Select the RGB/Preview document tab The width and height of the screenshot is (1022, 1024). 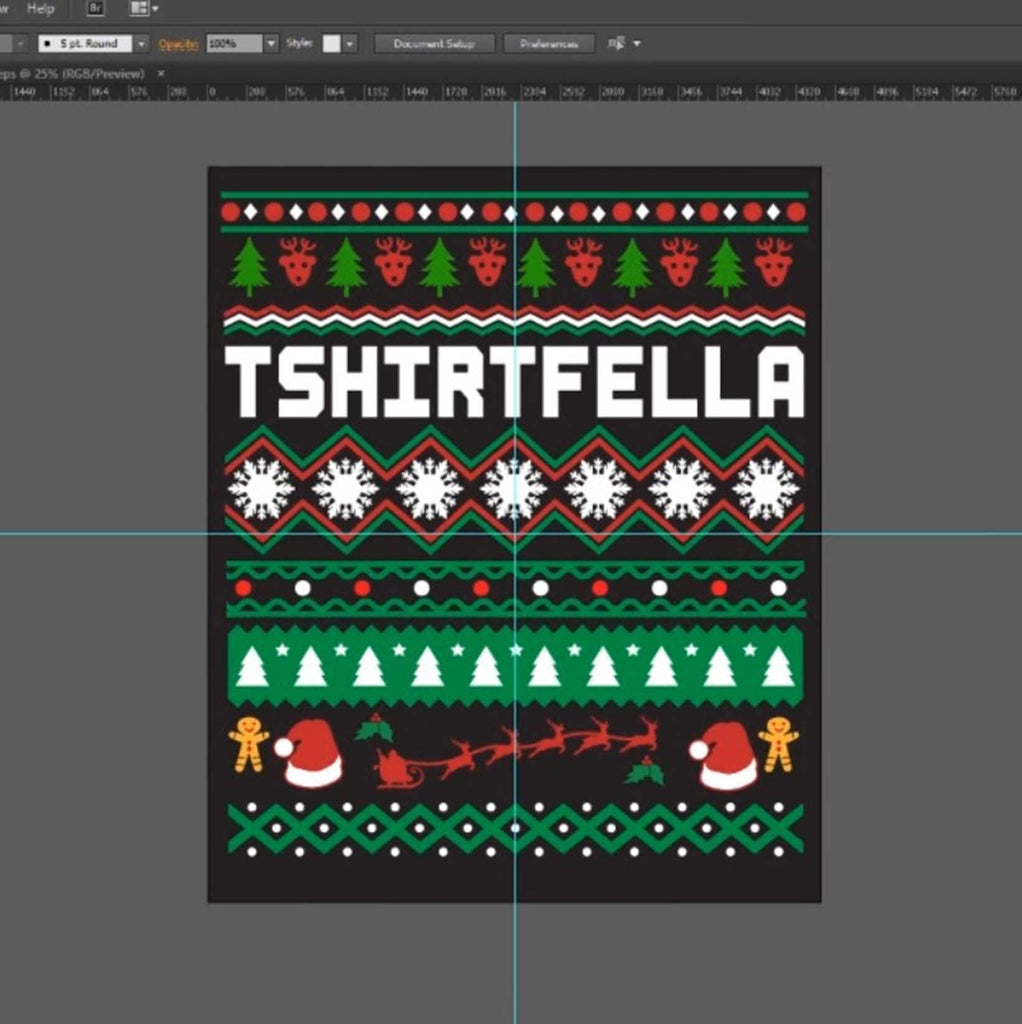(x=72, y=73)
